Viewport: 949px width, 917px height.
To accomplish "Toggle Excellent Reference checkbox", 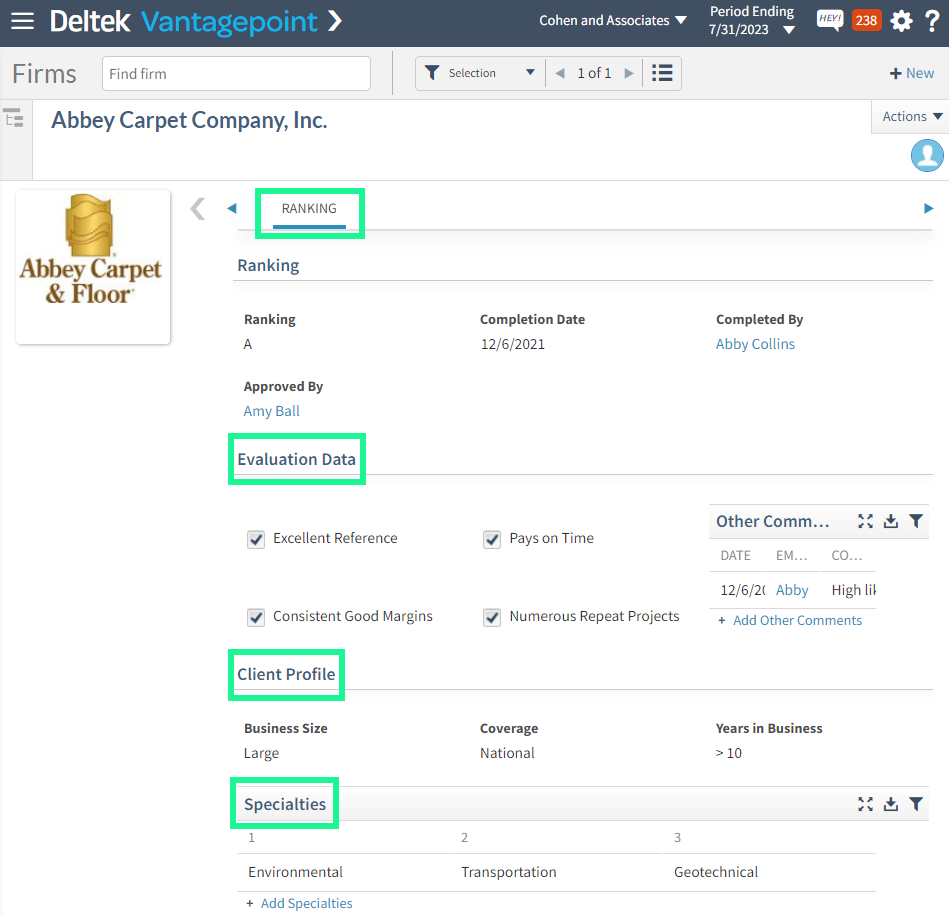I will point(256,539).
